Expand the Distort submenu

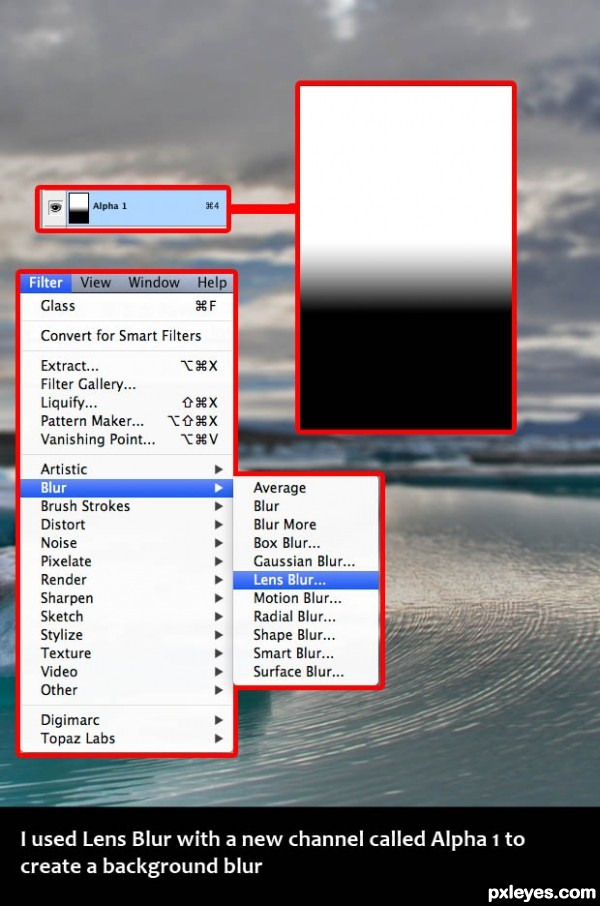pyautogui.click(x=127, y=525)
